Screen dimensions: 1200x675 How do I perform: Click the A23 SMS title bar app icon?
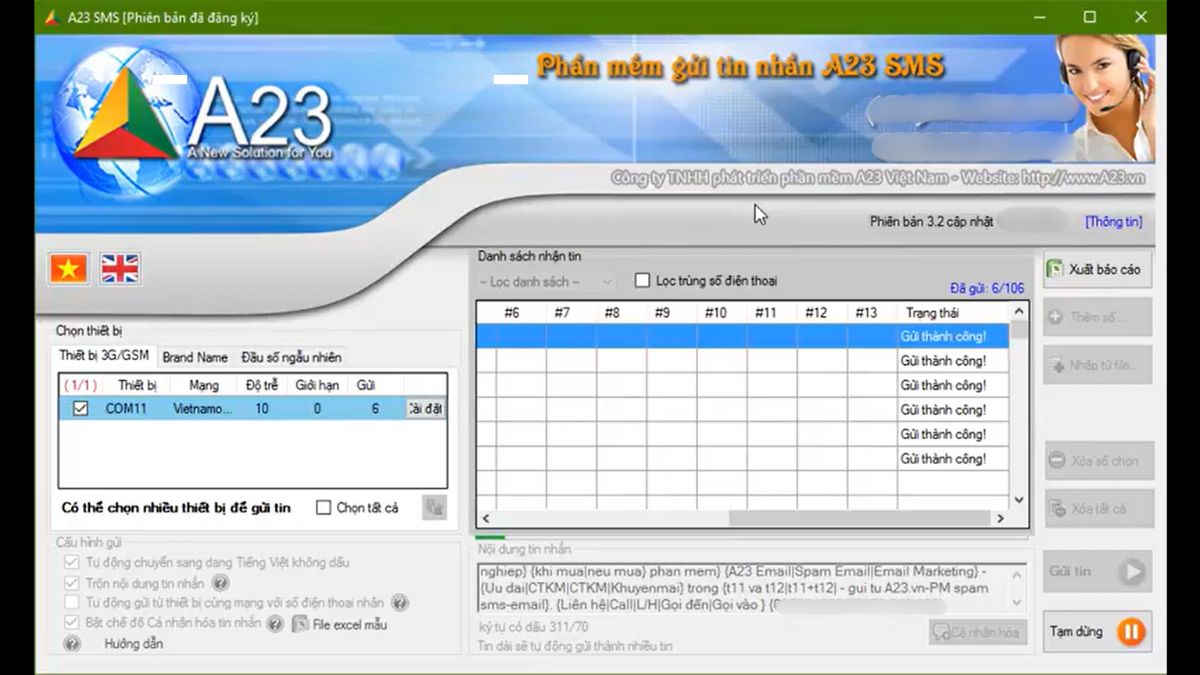pos(52,17)
